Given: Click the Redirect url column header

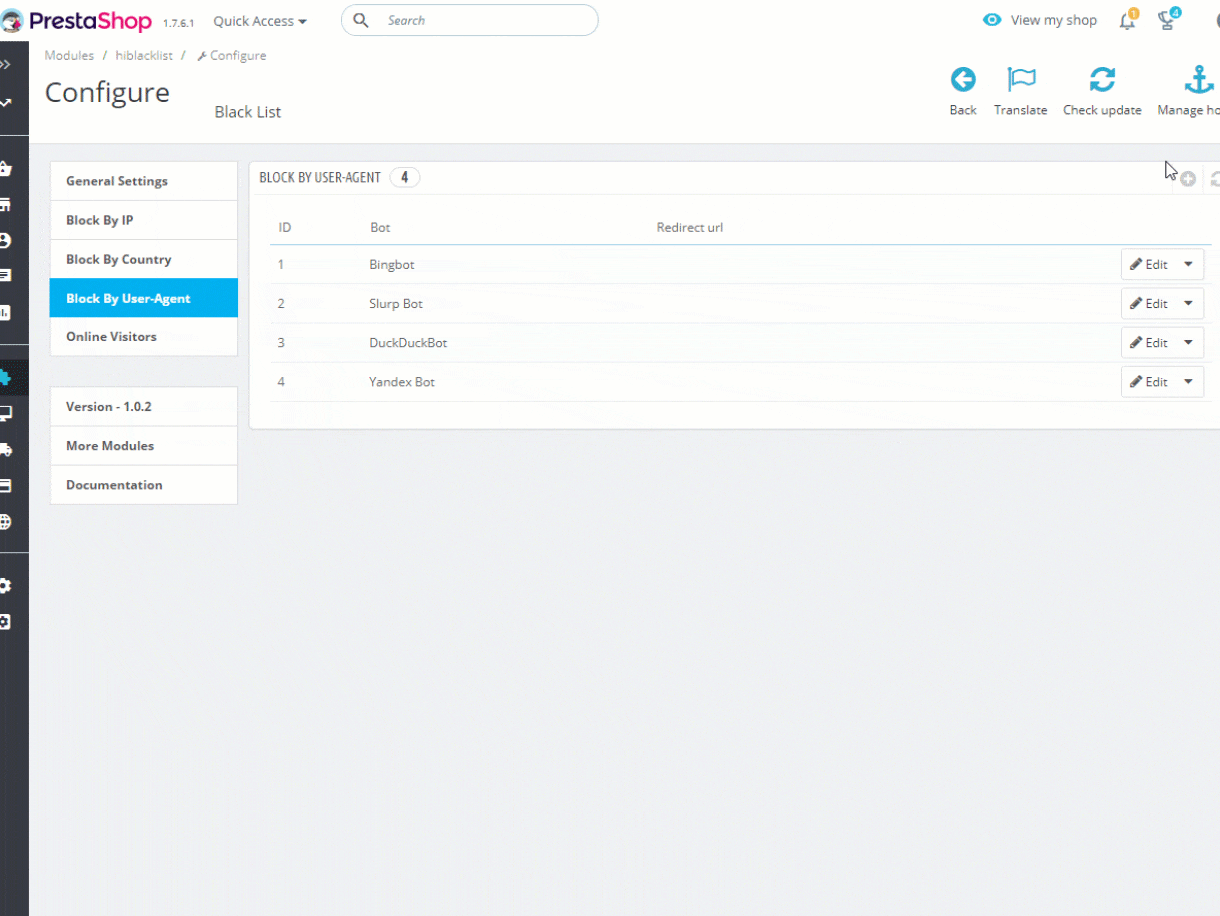Looking at the screenshot, I should [x=690, y=227].
